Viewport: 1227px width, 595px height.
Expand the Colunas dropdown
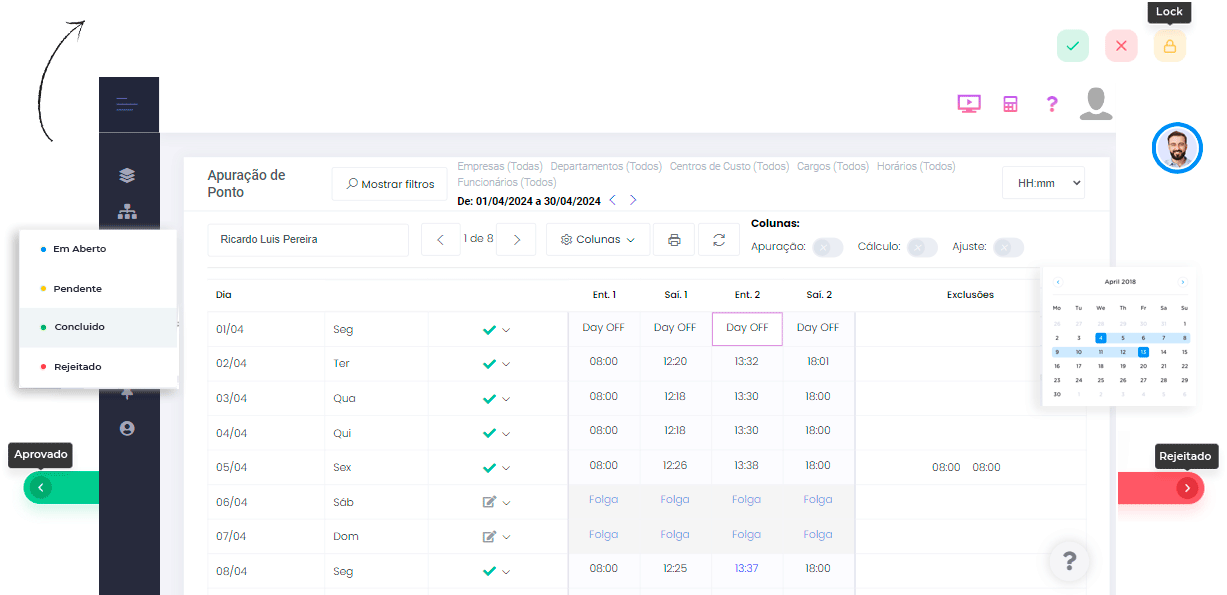(598, 240)
